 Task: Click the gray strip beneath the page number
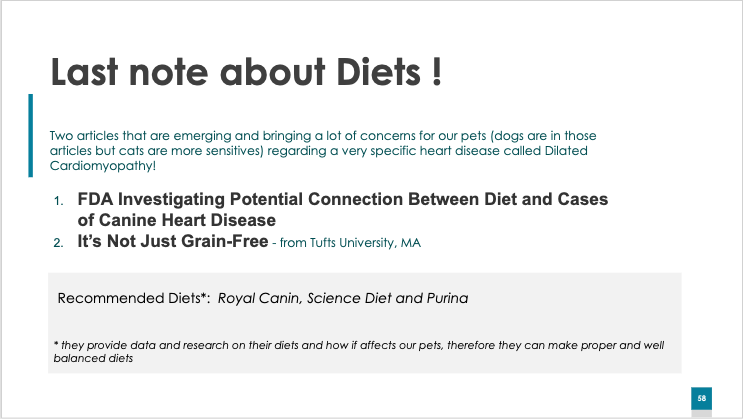pyautogui.click(x=701, y=414)
